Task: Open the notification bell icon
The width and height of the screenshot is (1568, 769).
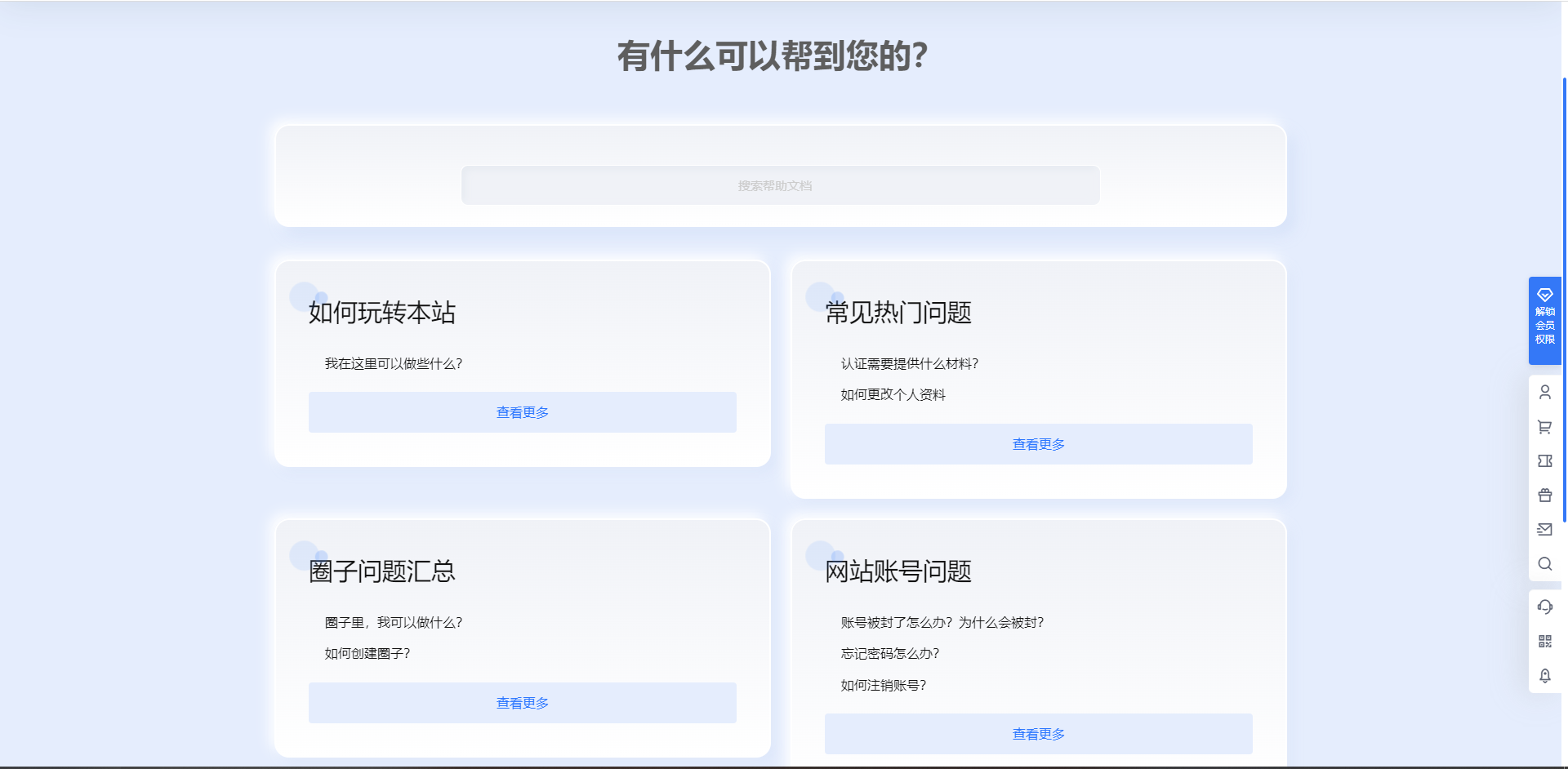Action: pos(1545,676)
